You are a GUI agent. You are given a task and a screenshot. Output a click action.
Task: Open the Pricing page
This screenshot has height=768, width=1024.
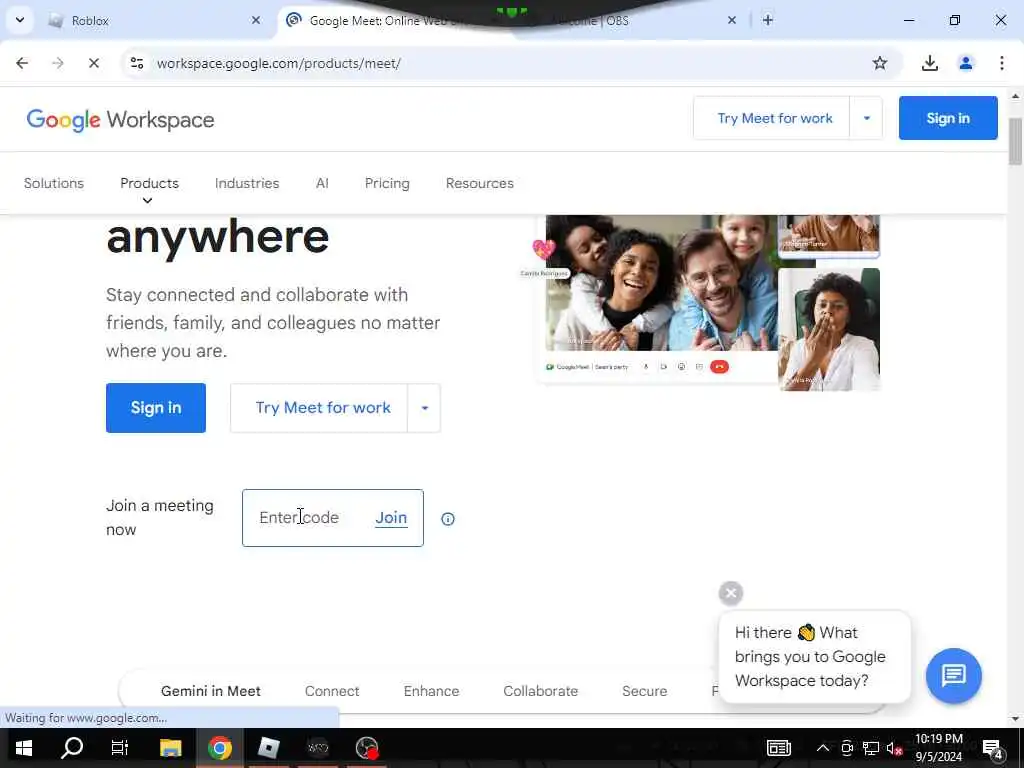coord(387,184)
